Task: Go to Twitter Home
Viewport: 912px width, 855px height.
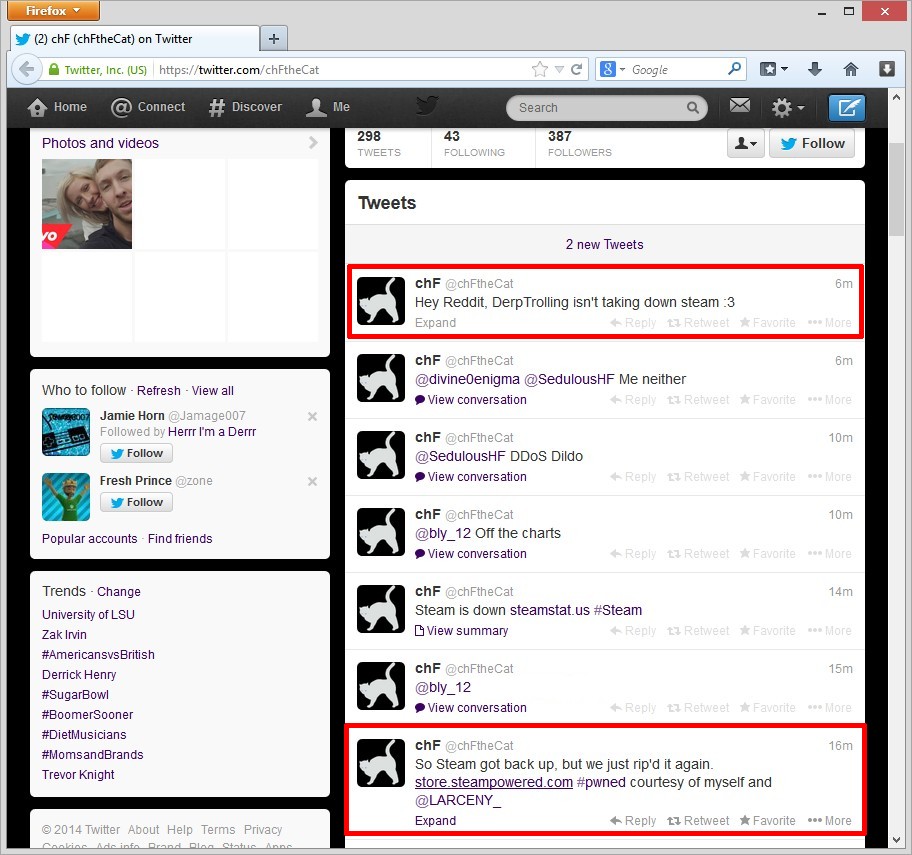Action: coord(57,107)
